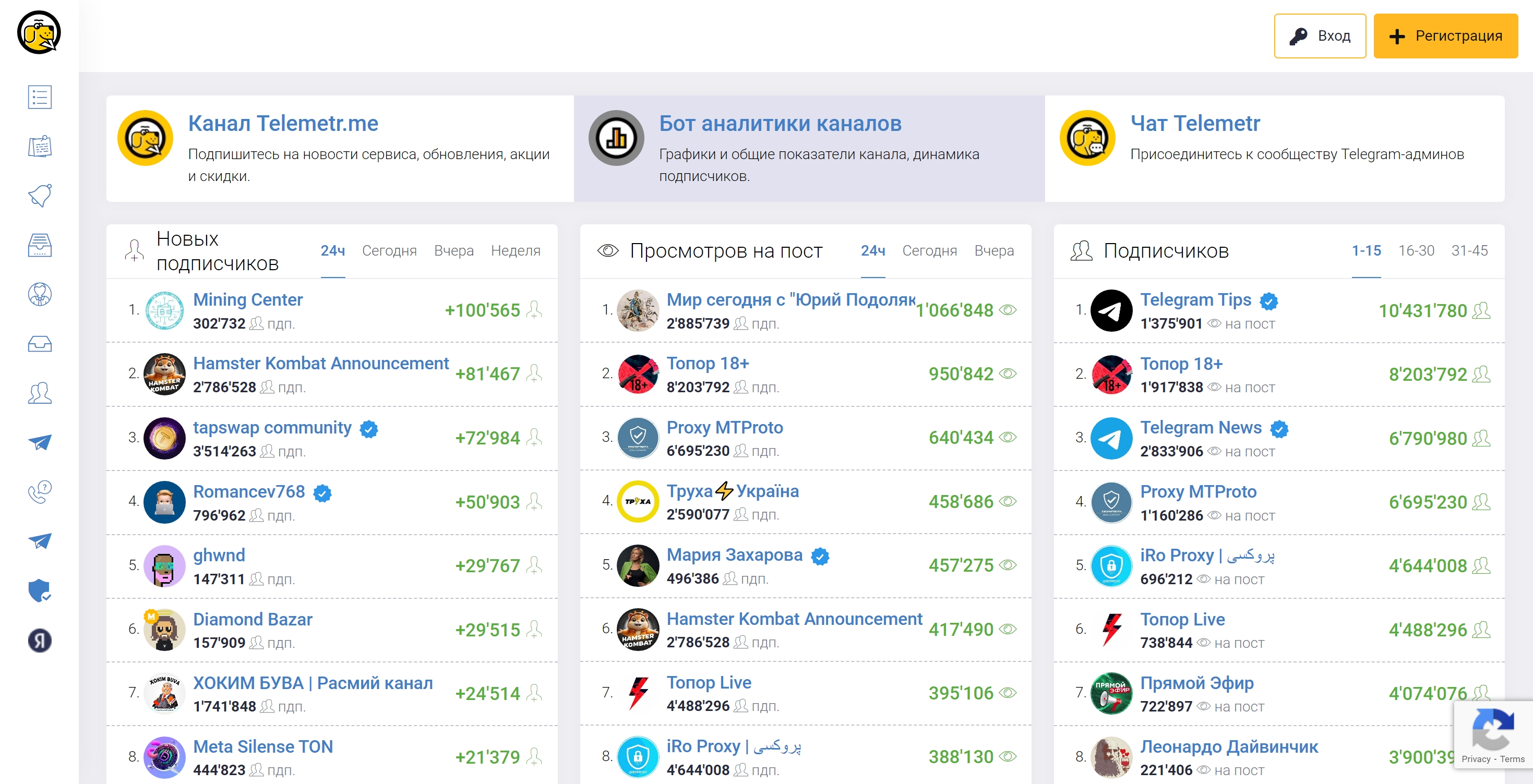Image resolution: width=1533 pixels, height=784 pixels.
Task: Open the list icon in sidebar
Action: 40,97
